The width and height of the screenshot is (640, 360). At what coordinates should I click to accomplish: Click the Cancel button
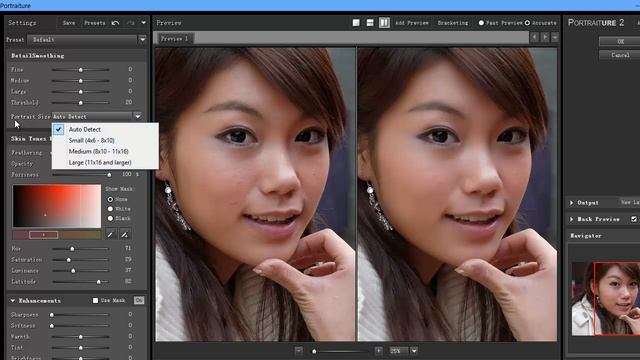[x=620, y=55]
